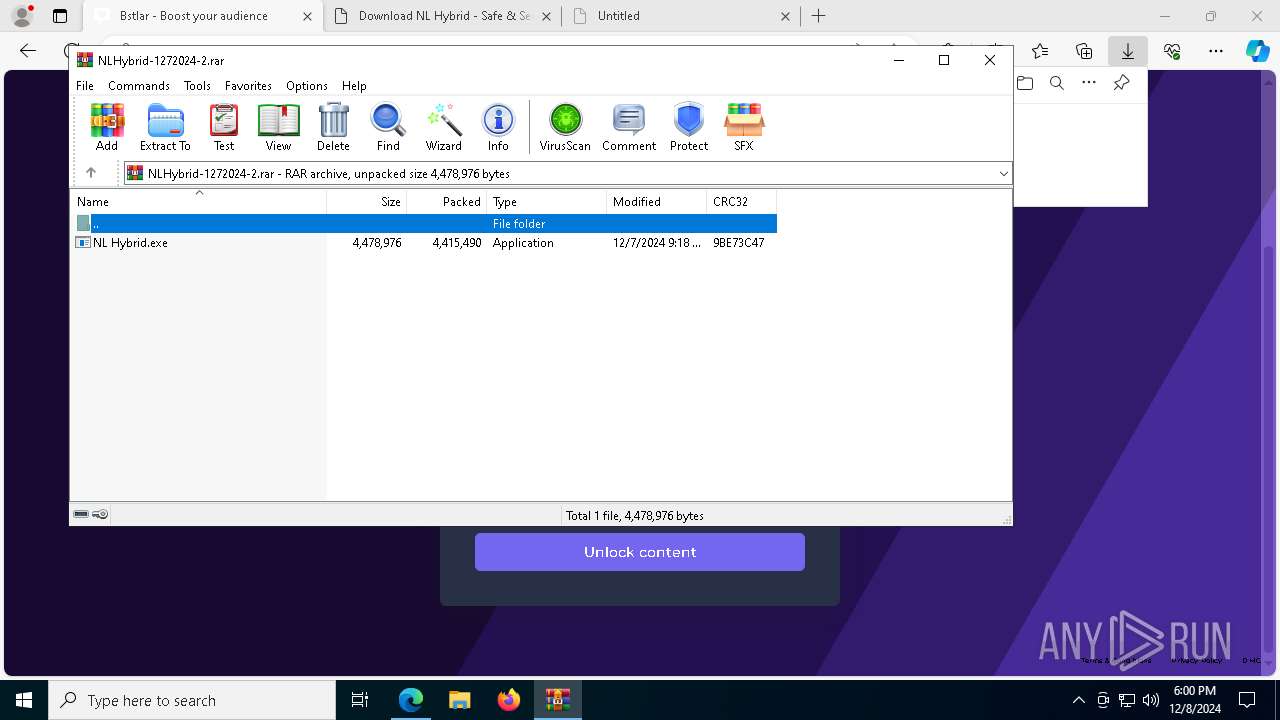Sort by Type column header
The width and height of the screenshot is (1280, 720).
(x=547, y=202)
